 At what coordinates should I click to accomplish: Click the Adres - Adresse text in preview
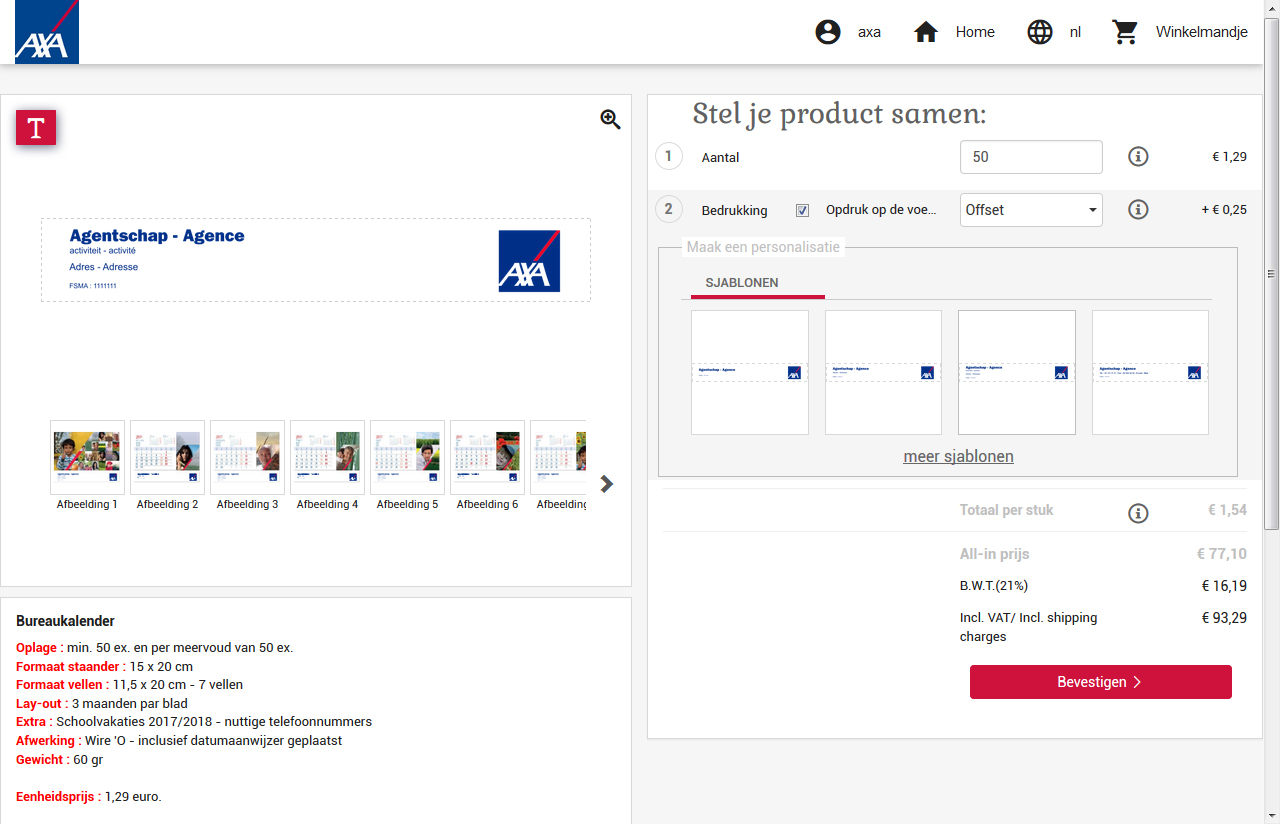pyautogui.click(x=104, y=267)
